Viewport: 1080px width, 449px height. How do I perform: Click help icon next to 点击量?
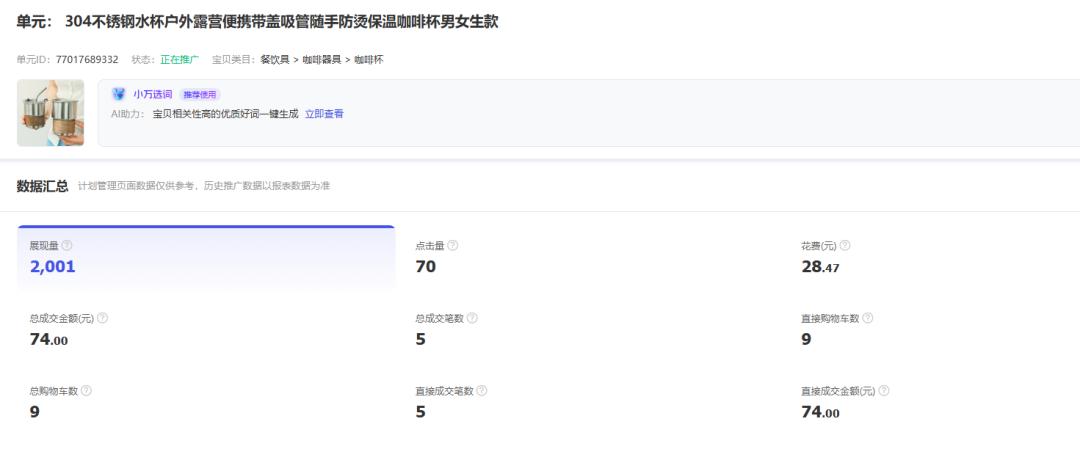(453, 245)
